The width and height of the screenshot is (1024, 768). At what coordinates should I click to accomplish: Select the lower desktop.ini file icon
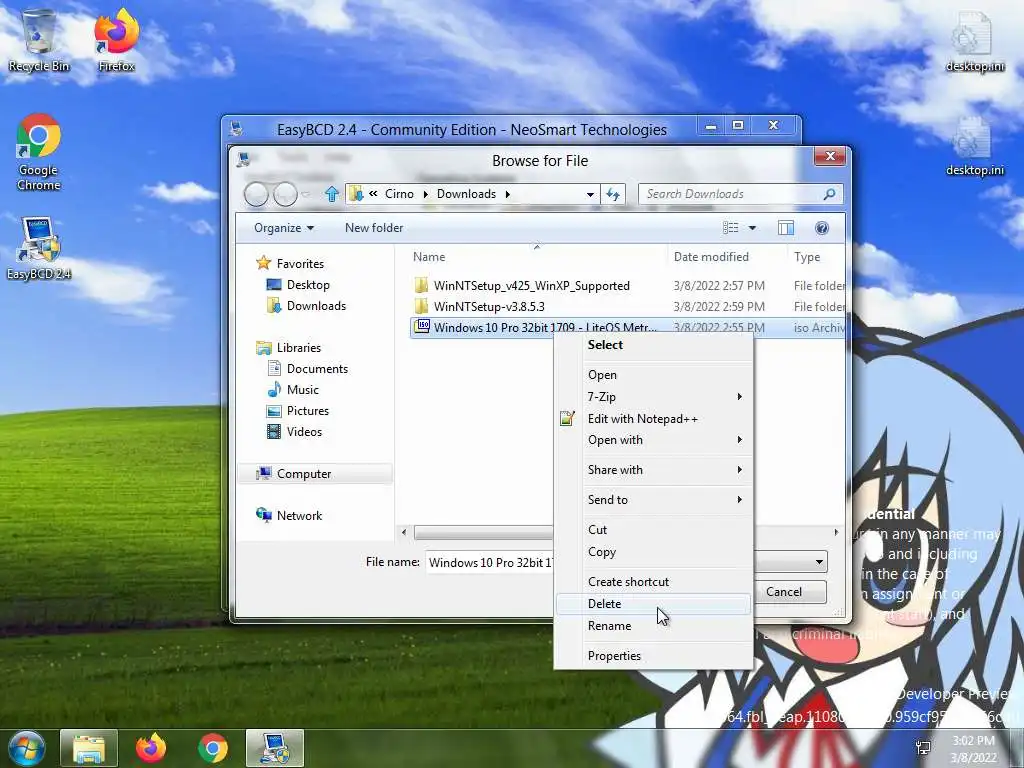974,146
